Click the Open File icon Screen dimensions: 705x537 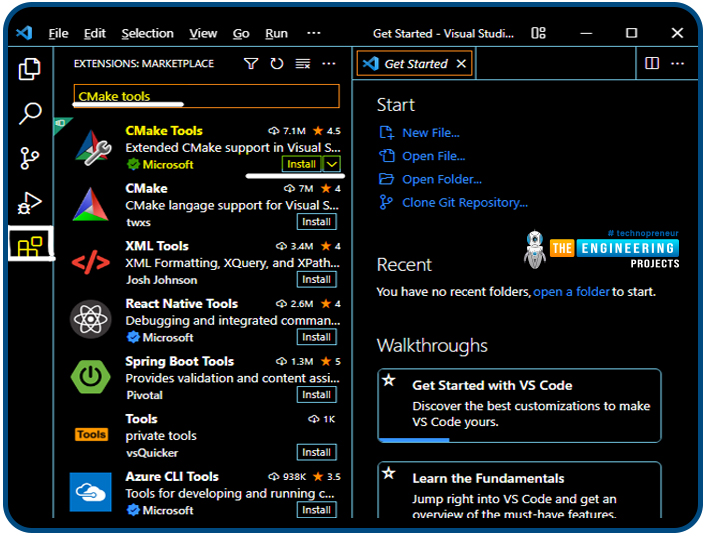[387, 156]
